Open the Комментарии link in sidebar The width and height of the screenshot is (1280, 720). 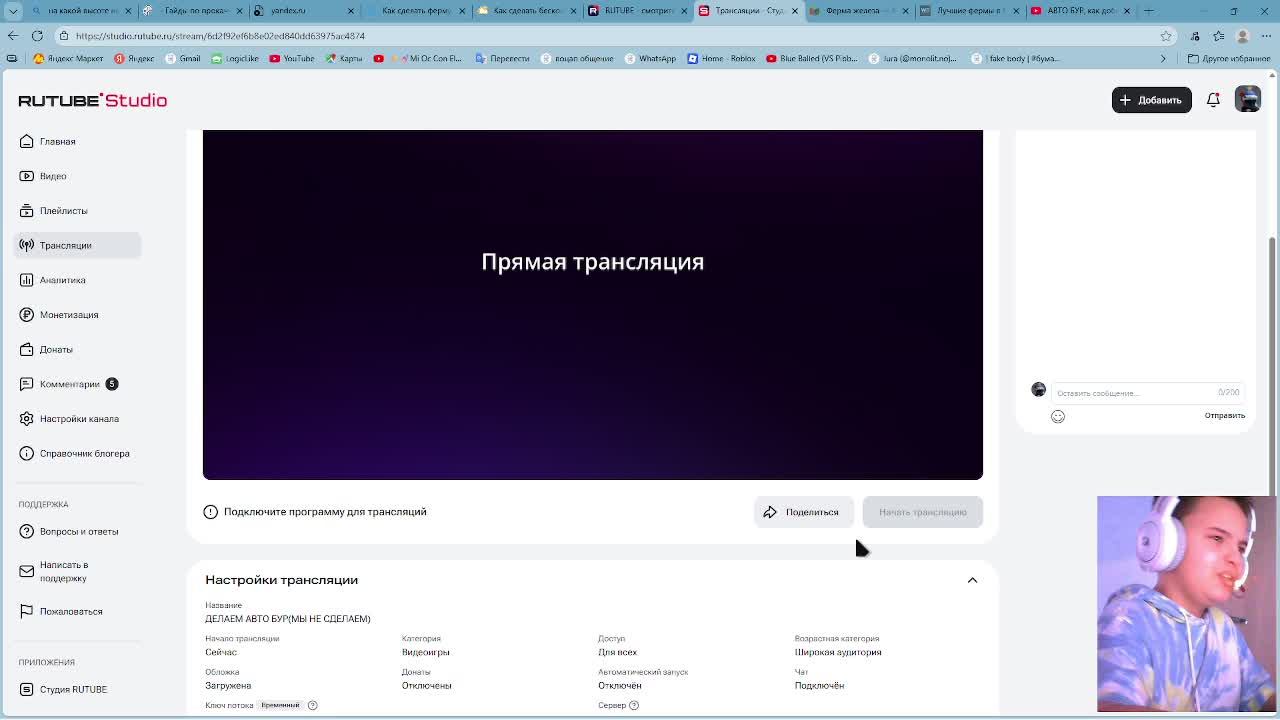click(x=70, y=384)
